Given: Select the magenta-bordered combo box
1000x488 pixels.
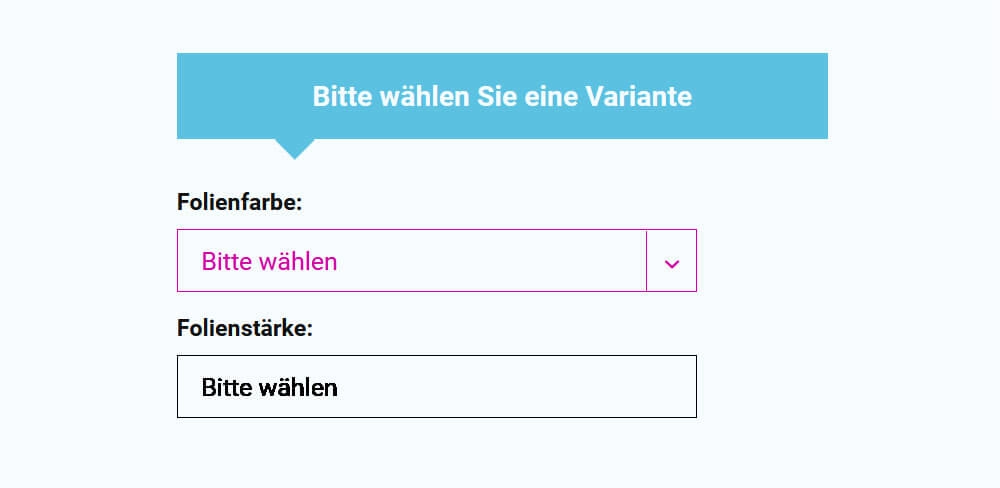Looking at the screenshot, I should (x=412, y=261).
